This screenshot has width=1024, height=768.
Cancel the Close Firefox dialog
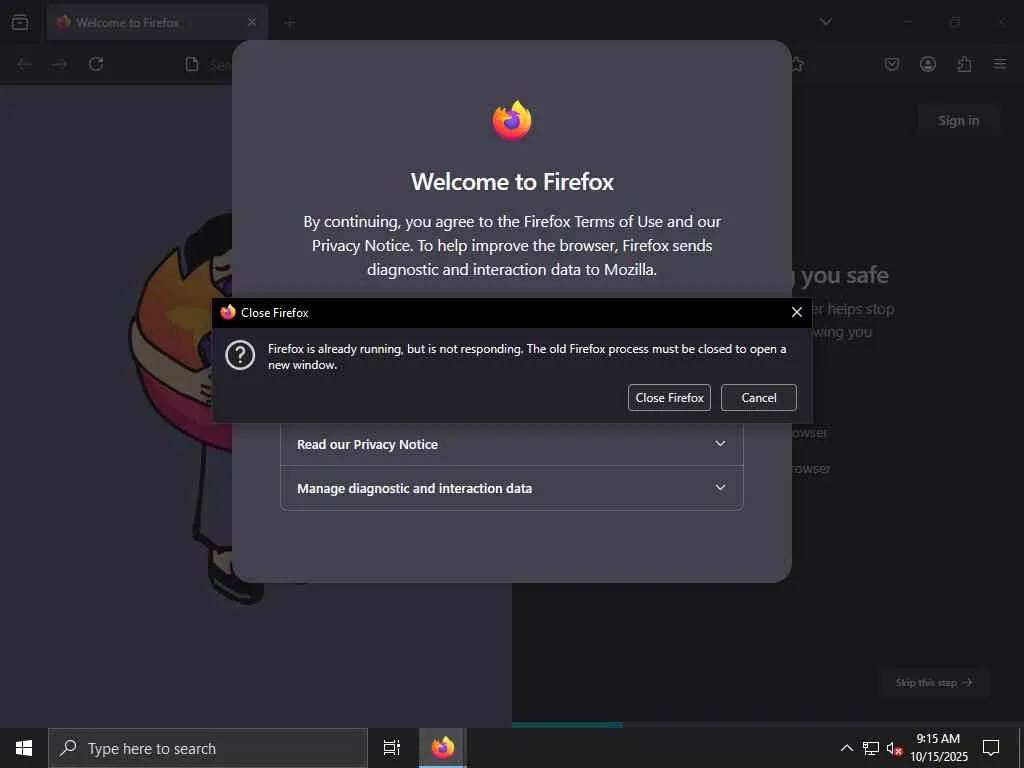click(758, 398)
